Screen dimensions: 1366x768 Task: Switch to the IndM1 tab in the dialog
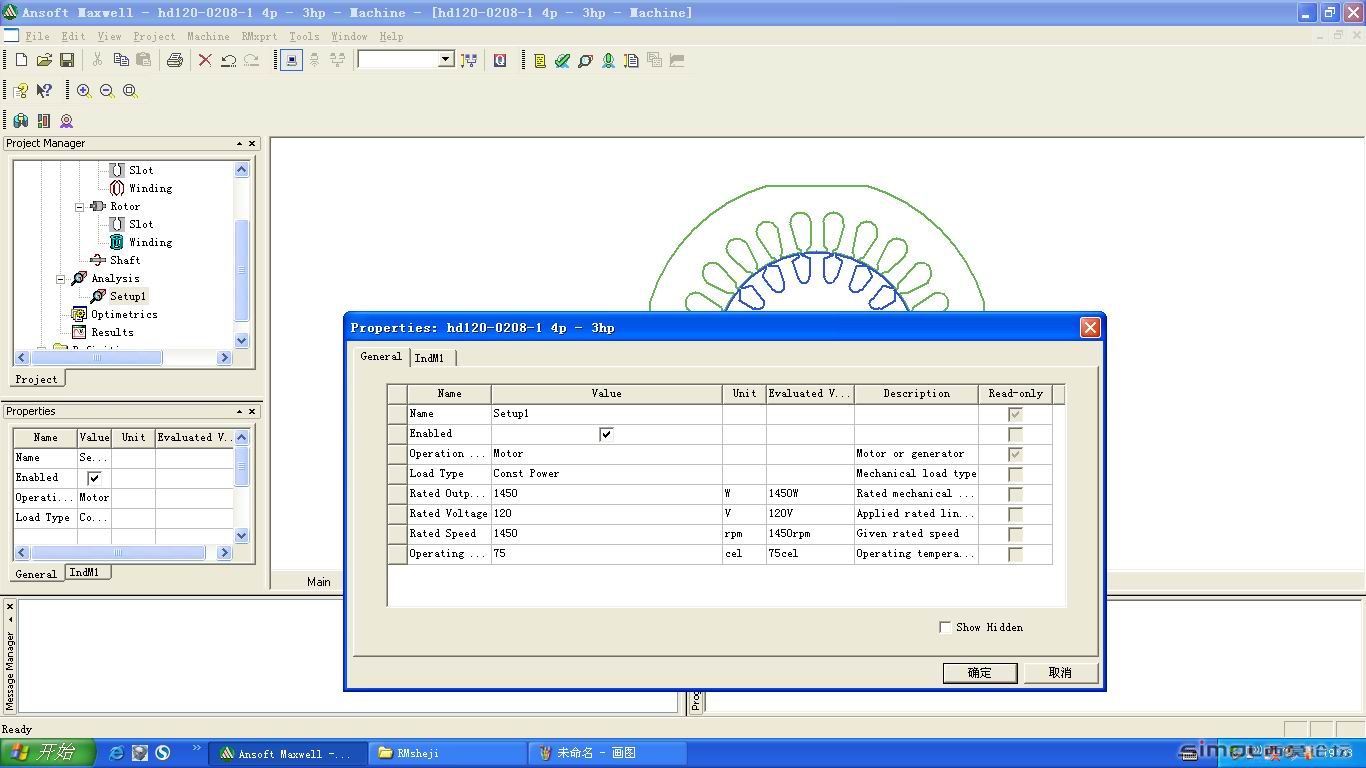430,357
